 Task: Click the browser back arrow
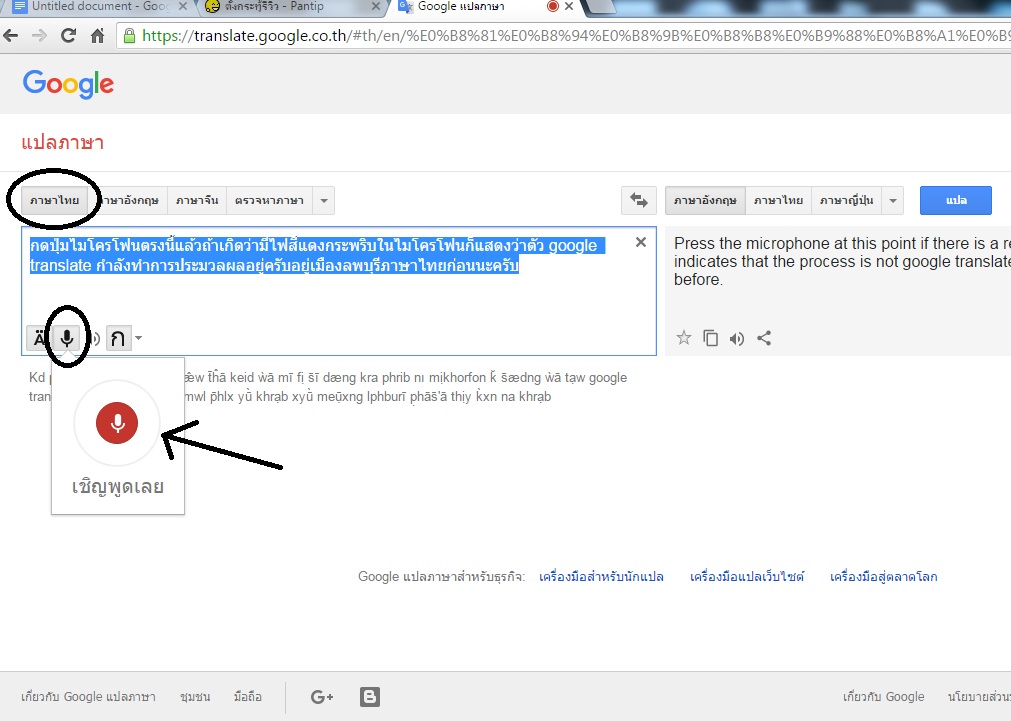point(11,35)
